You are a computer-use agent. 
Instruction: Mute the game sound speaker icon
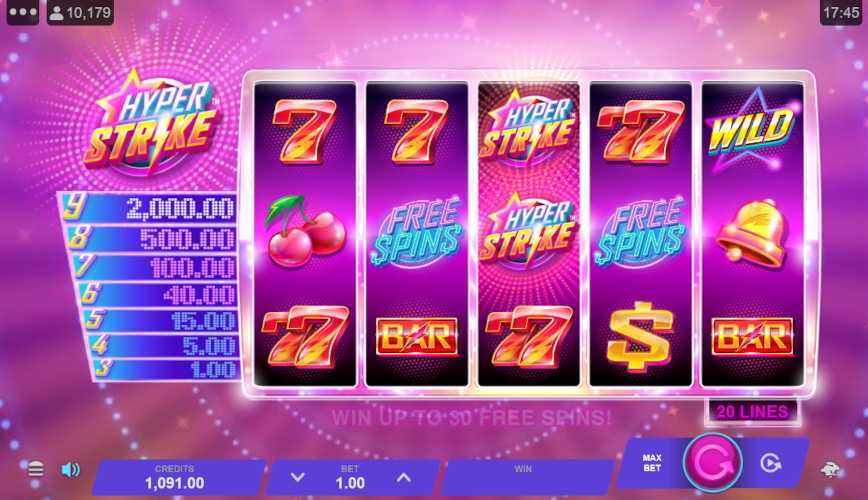coord(70,470)
